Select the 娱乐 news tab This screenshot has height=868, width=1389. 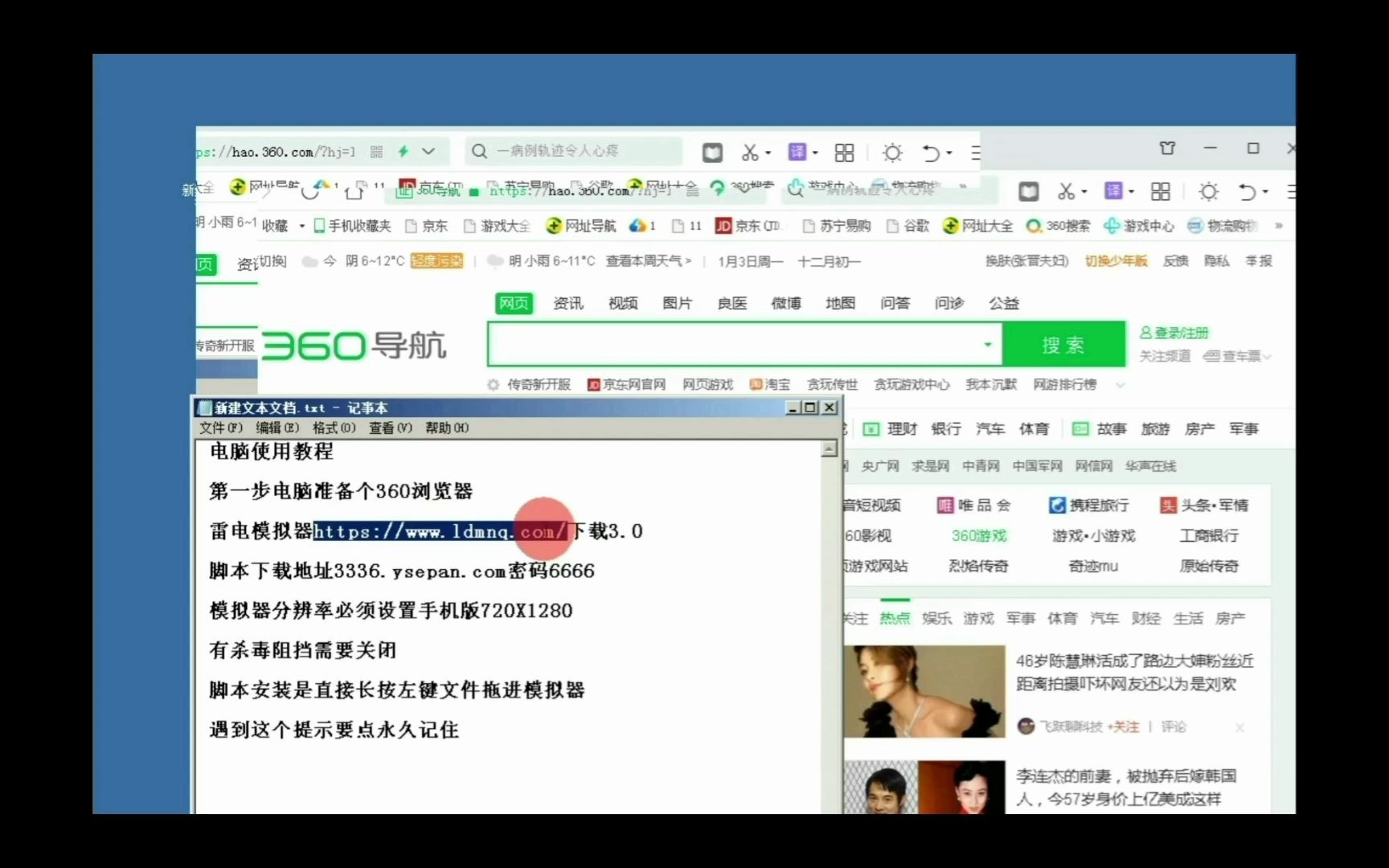pyautogui.click(x=936, y=618)
